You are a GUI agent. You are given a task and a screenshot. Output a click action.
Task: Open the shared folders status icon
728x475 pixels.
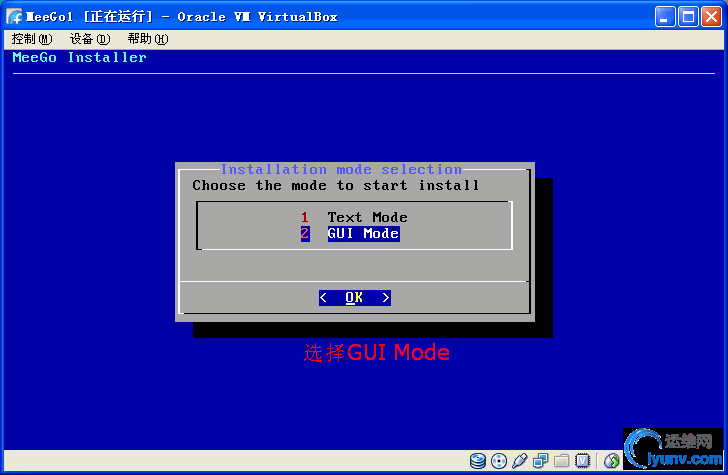pyautogui.click(x=561, y=461)
